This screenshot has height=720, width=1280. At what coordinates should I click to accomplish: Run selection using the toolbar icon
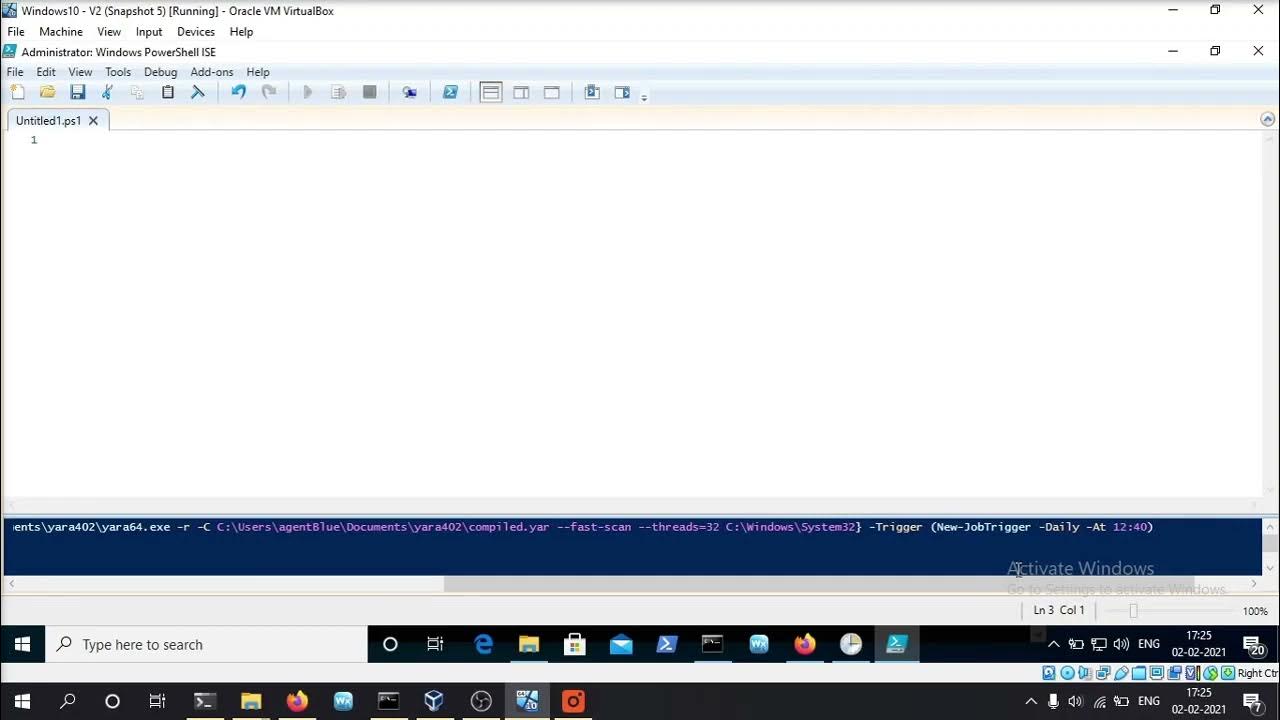click(339, 92)
